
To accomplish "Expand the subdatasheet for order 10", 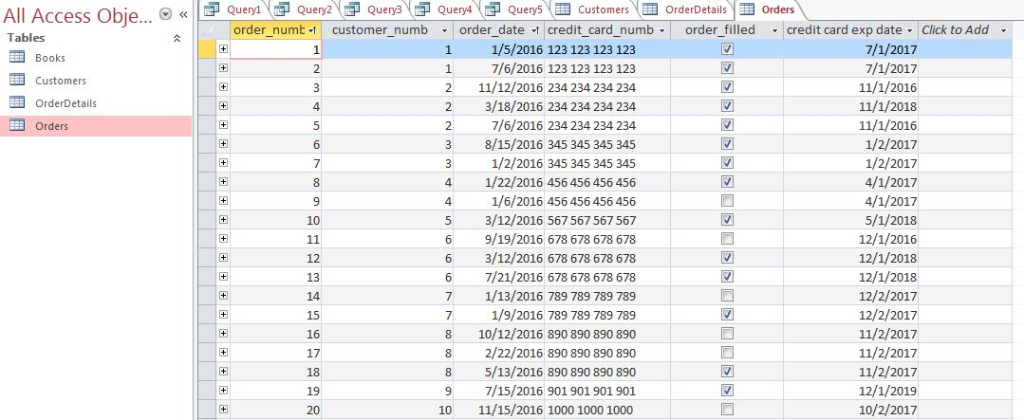I will coord(223,219).
